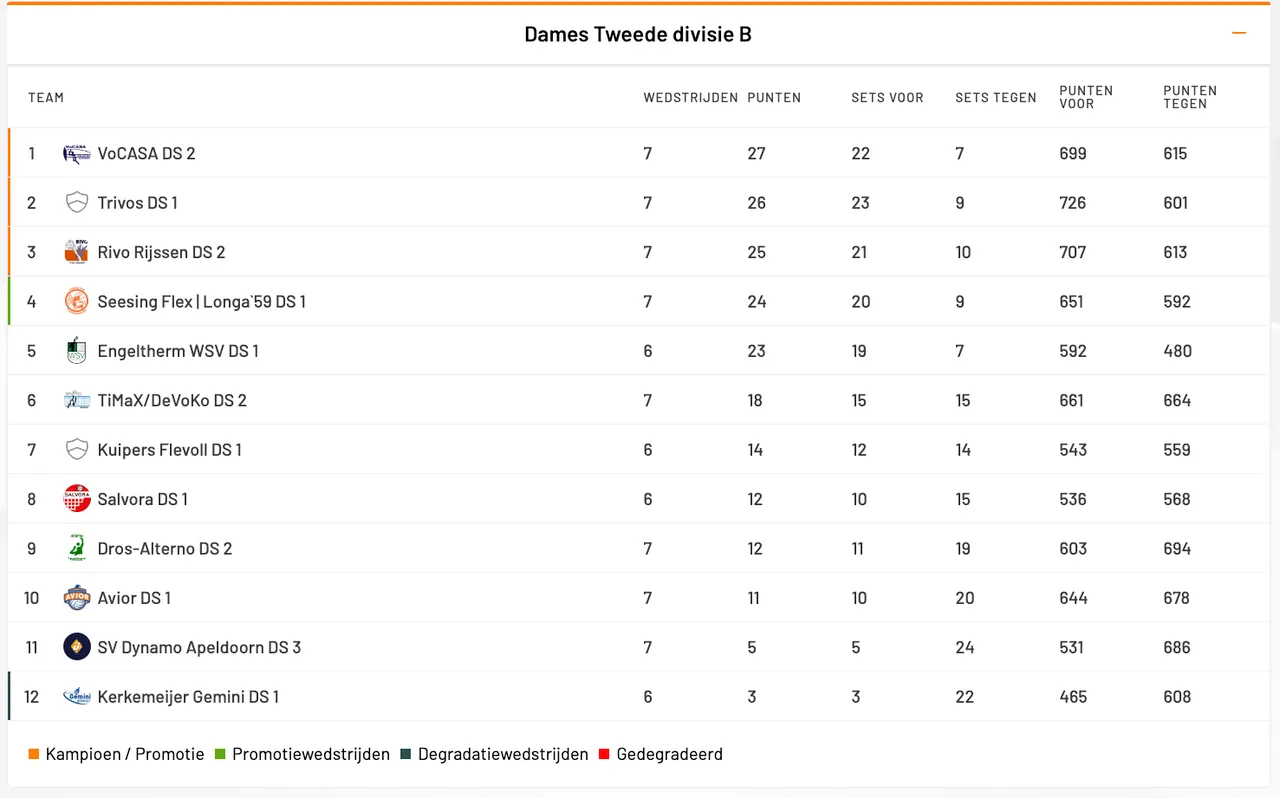
Task: Click the Avior DS 1 logo
Action: [x=76, y=598]
